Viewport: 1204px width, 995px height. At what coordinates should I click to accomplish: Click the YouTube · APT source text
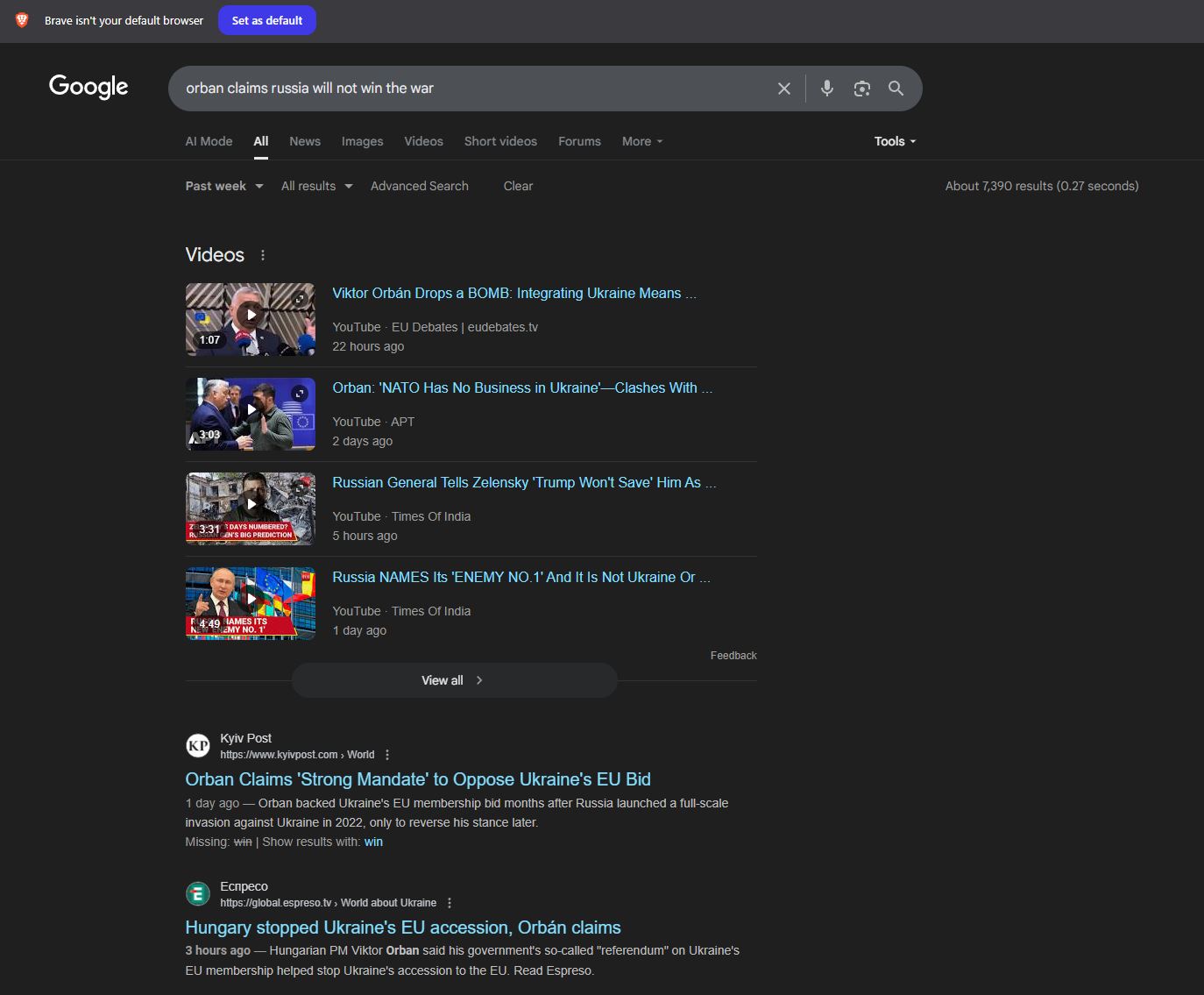point(373,422)
